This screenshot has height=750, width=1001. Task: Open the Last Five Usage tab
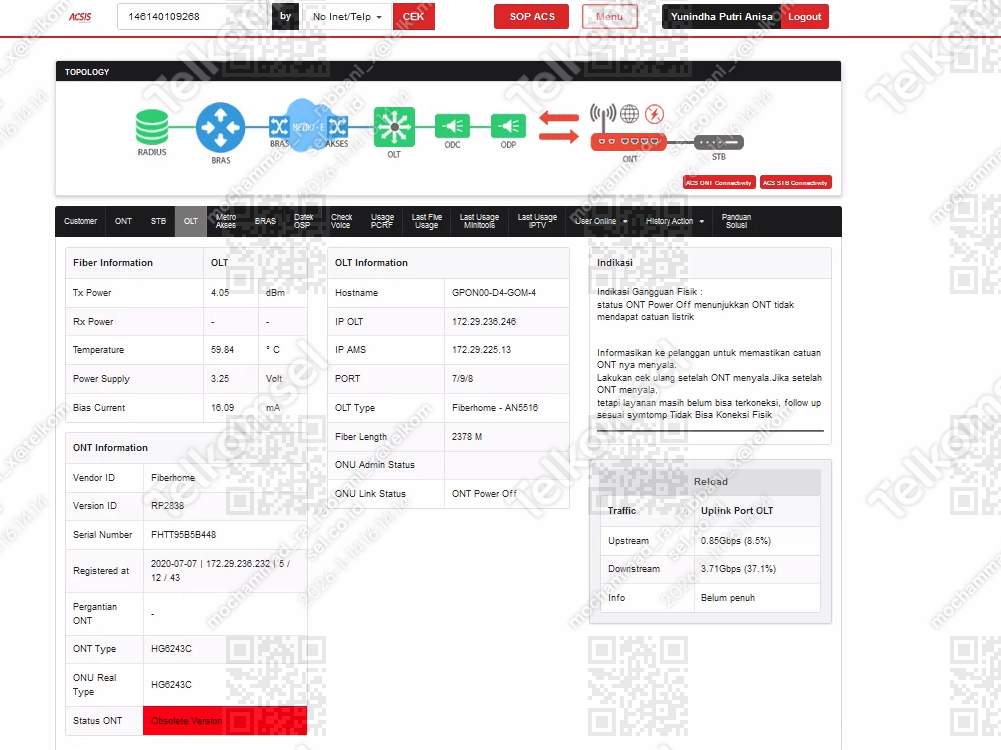(x=426, y=221)
